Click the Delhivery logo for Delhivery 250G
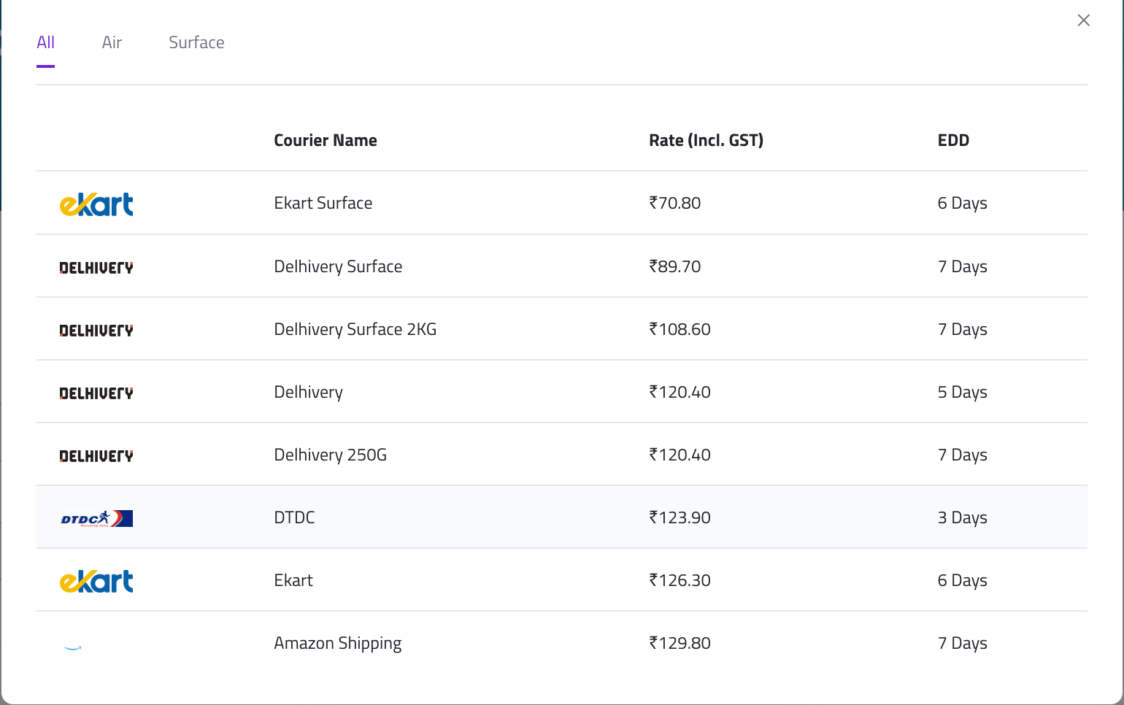Image resolution: width=1124 pixels, height=705 pixels. pos(96,456)
